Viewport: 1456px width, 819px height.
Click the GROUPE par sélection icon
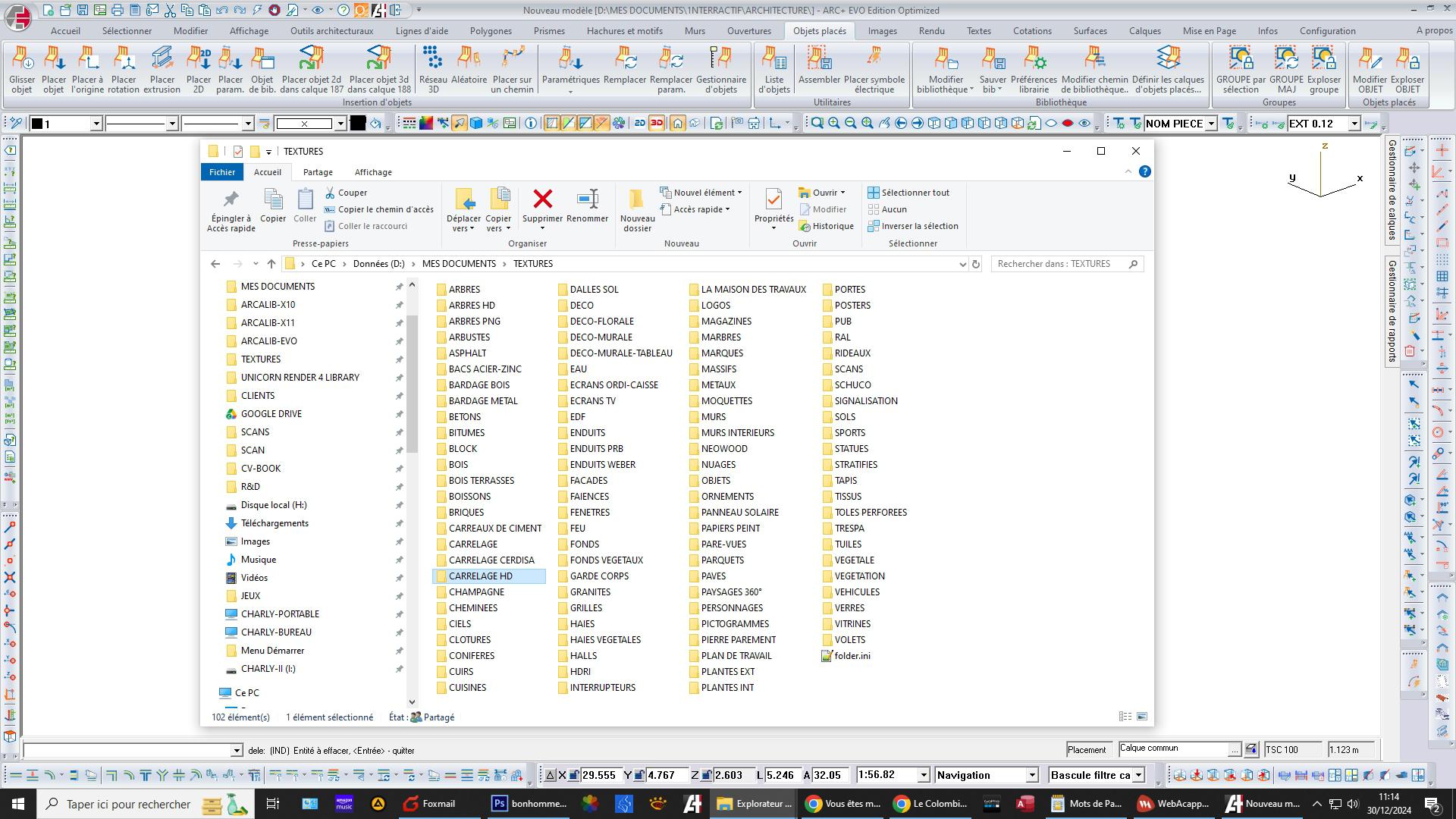click(x=1240, y=59)
